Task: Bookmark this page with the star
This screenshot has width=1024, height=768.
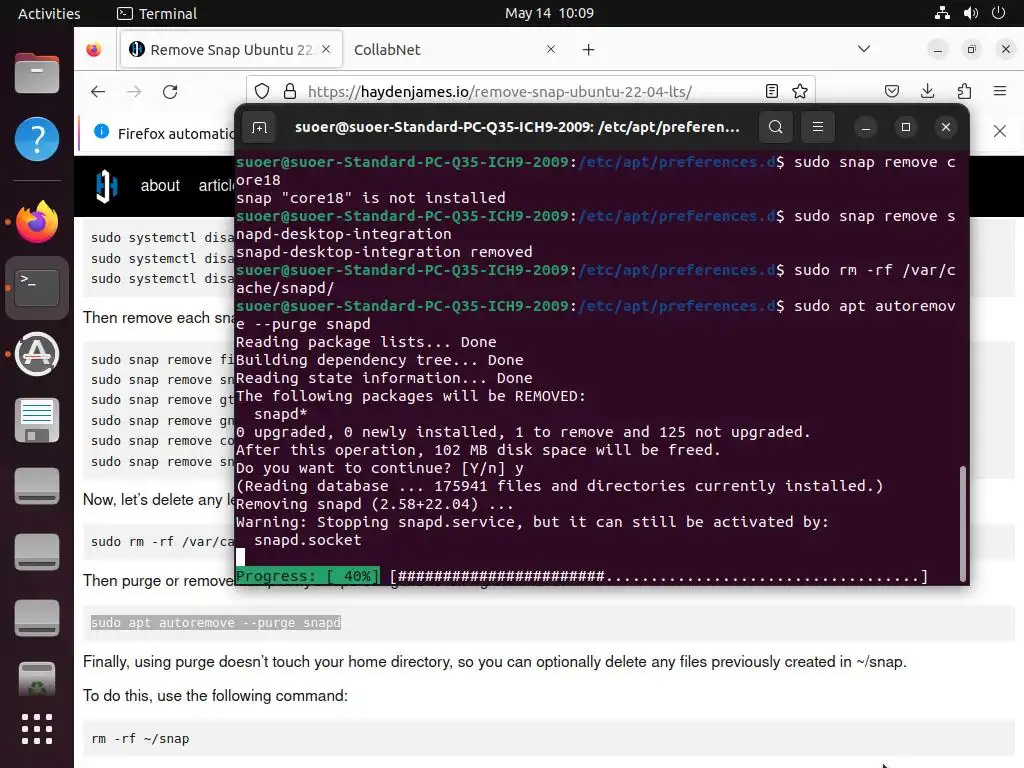Action: pyautogui.click(x=800, y=91)
